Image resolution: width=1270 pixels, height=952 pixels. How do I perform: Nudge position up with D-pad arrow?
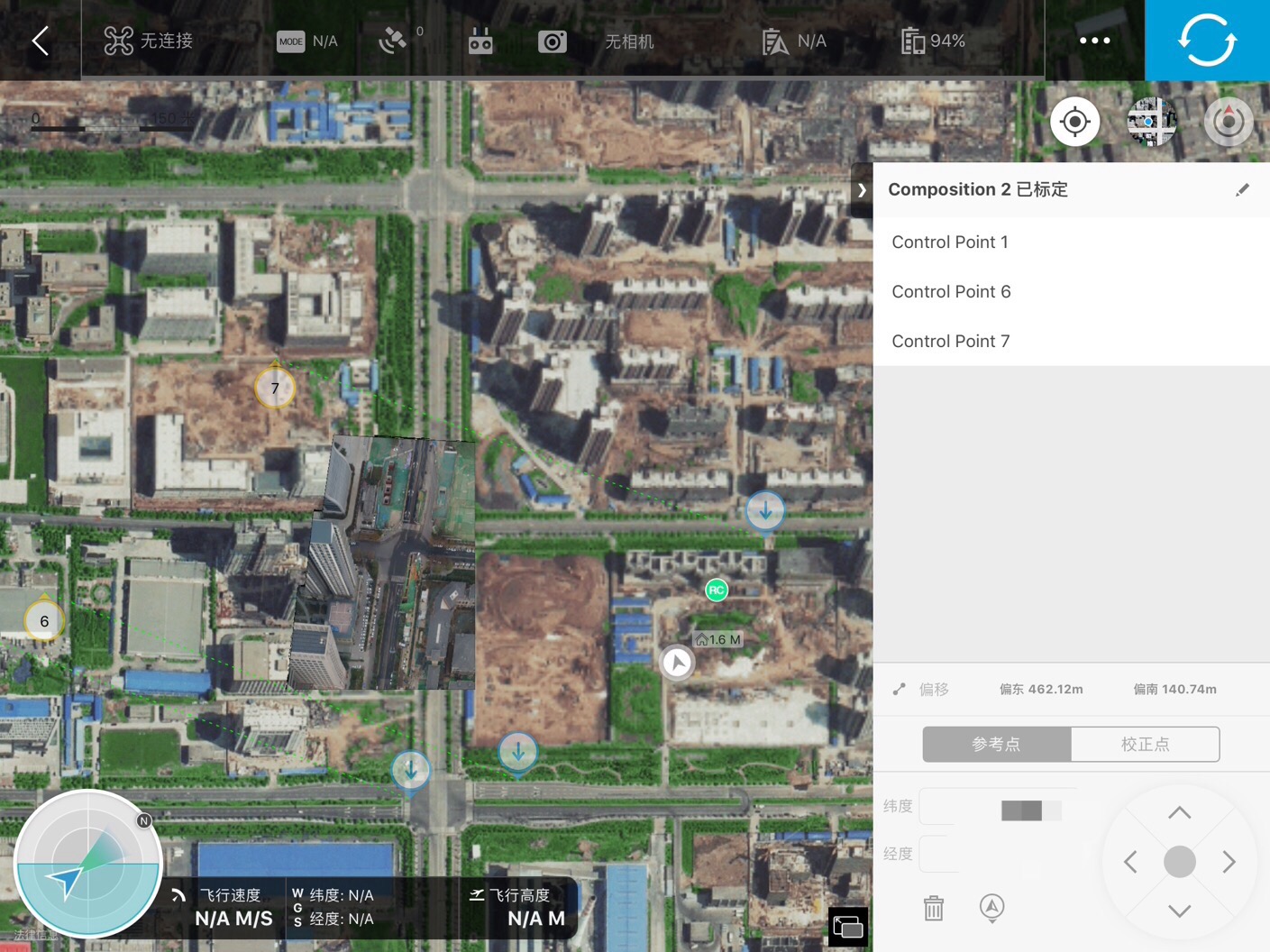tap(1179, 812)
